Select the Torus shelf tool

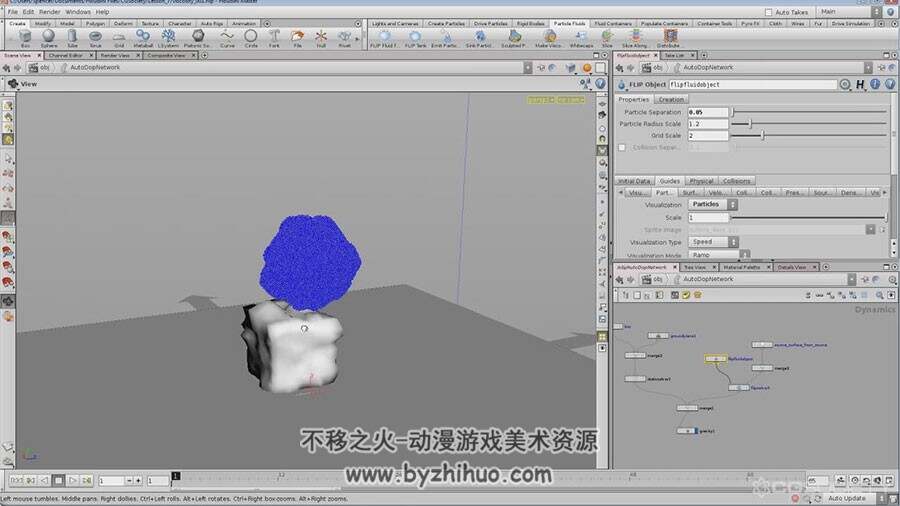pyautogui.click(x=95, y=38)
